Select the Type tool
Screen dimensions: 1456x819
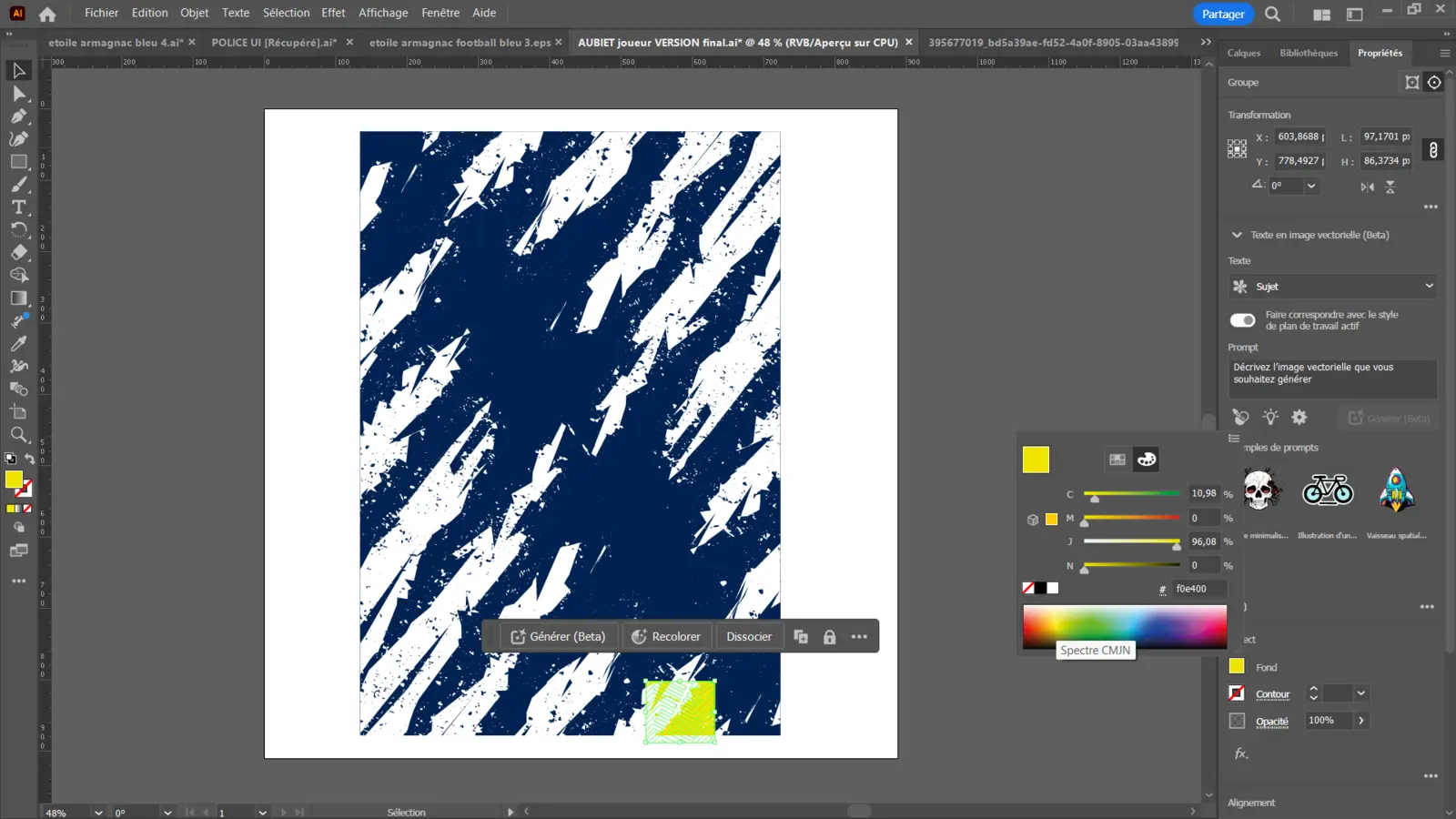click(x=19, y=207)
